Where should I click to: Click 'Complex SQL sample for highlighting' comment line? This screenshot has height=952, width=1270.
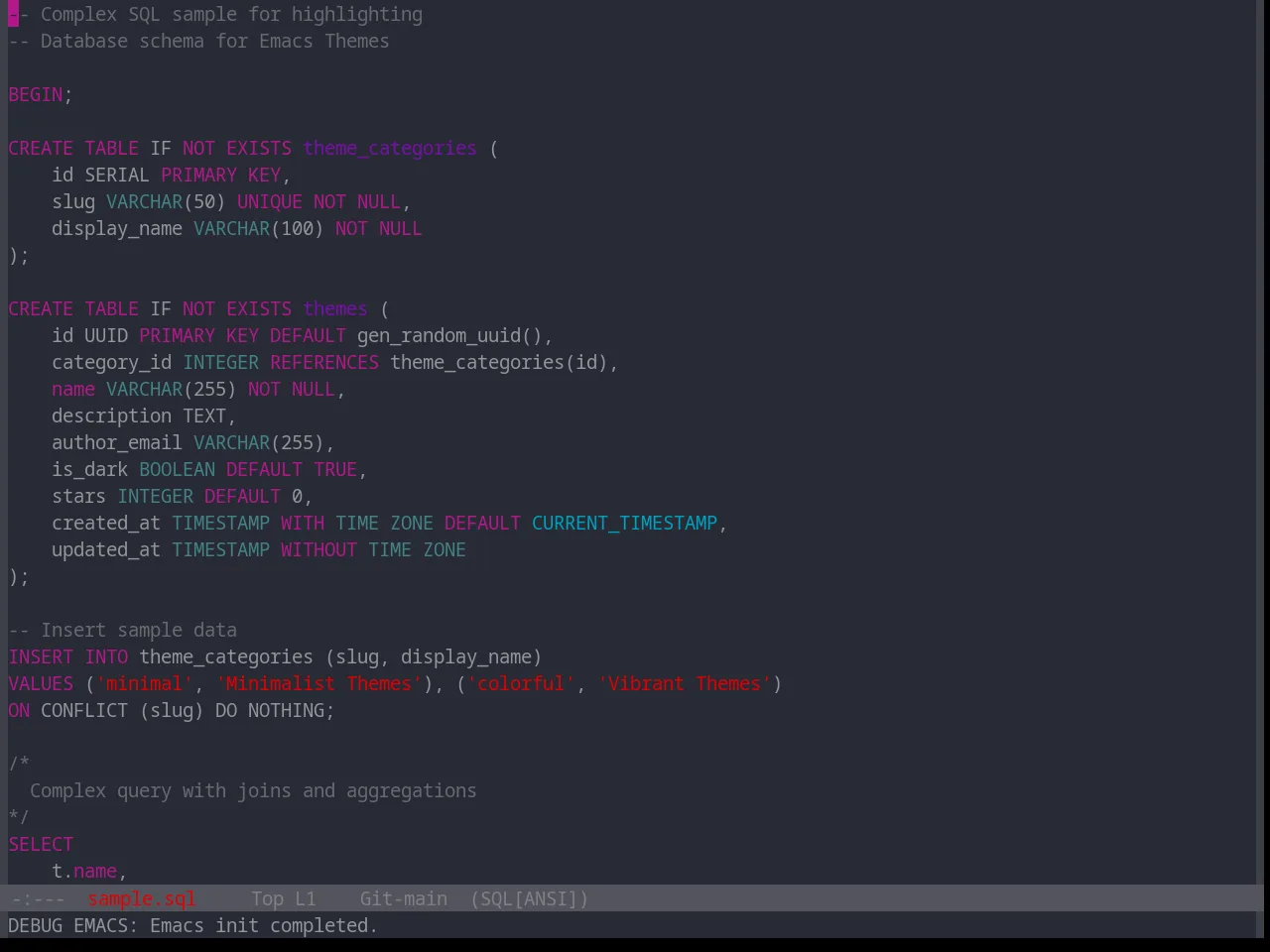(x=215, y=14)
